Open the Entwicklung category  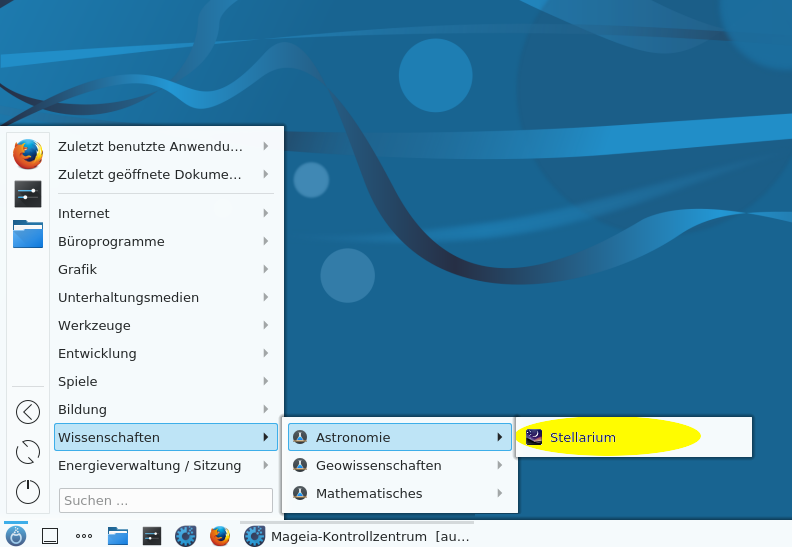pos(166,353)
